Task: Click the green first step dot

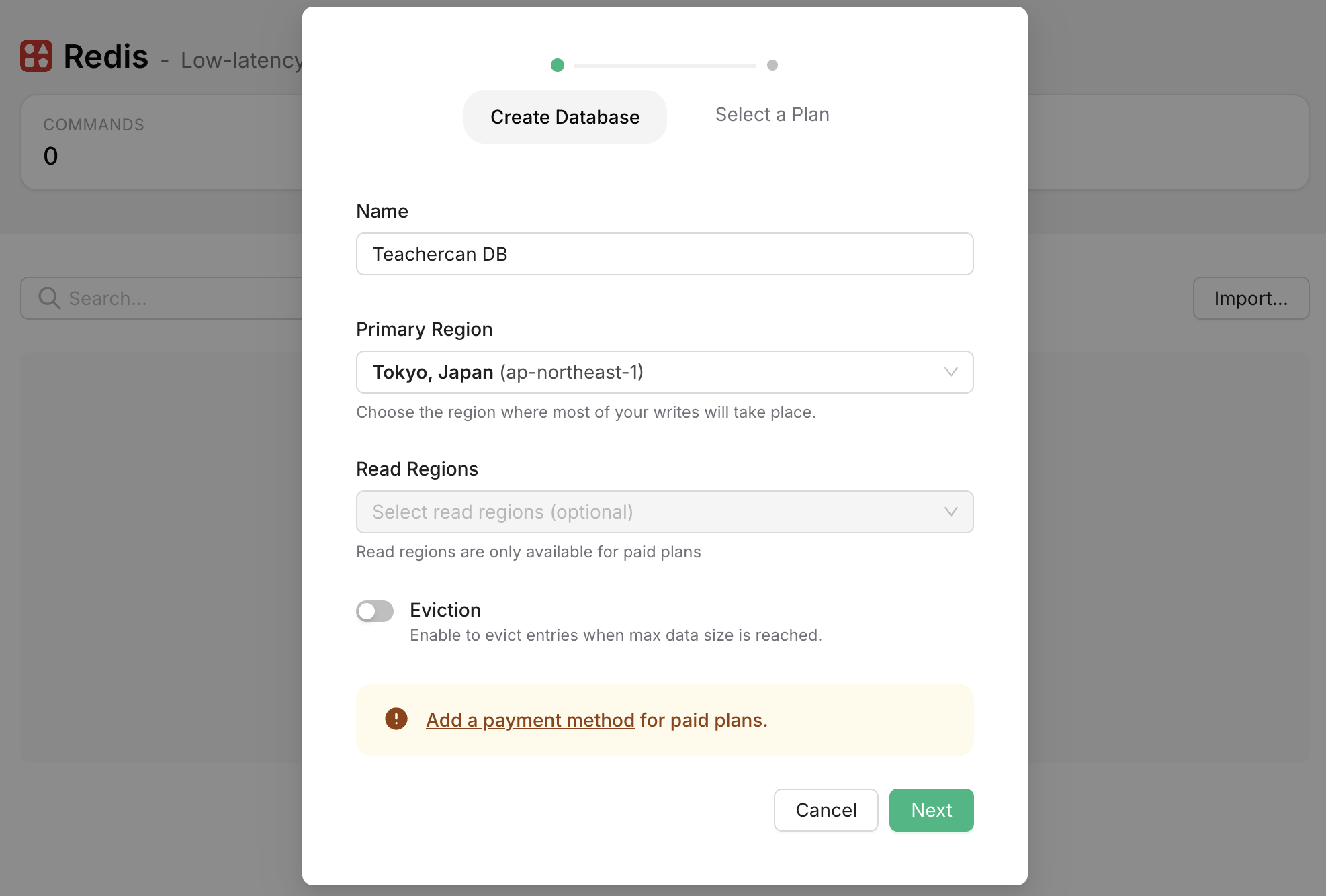Action: 558,65
